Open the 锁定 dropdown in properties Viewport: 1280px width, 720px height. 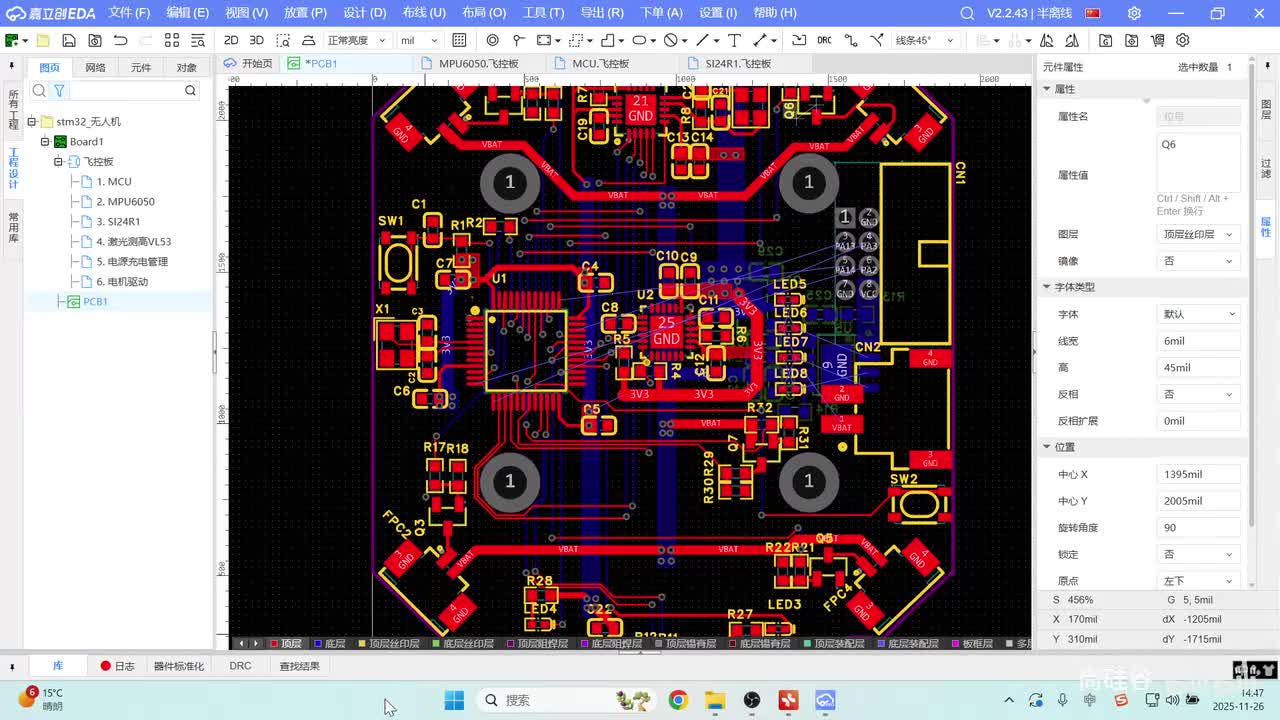(x=1199, y=554)
